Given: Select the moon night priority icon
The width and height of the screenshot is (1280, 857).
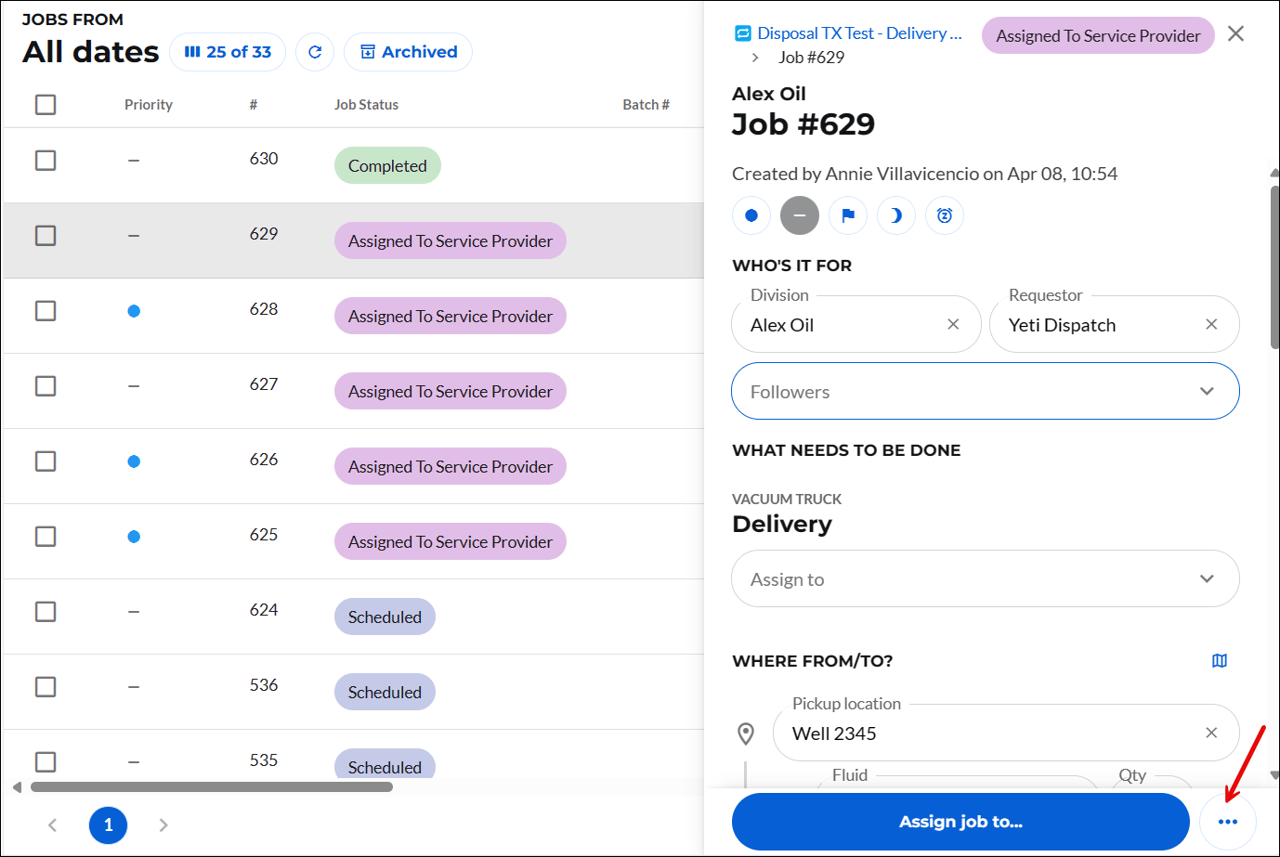Looking at the screenshot, I should pyautogui.click(x=896, y=215).
